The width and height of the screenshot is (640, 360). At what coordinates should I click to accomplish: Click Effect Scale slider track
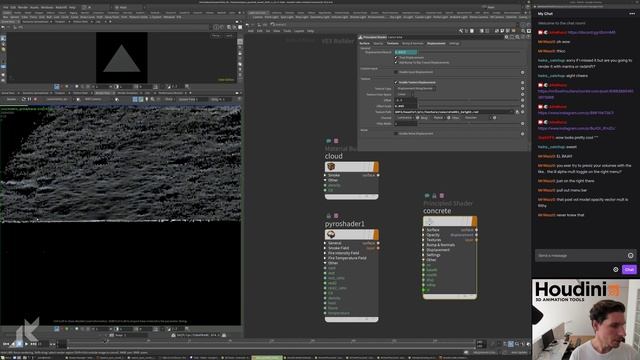(469, 106)
